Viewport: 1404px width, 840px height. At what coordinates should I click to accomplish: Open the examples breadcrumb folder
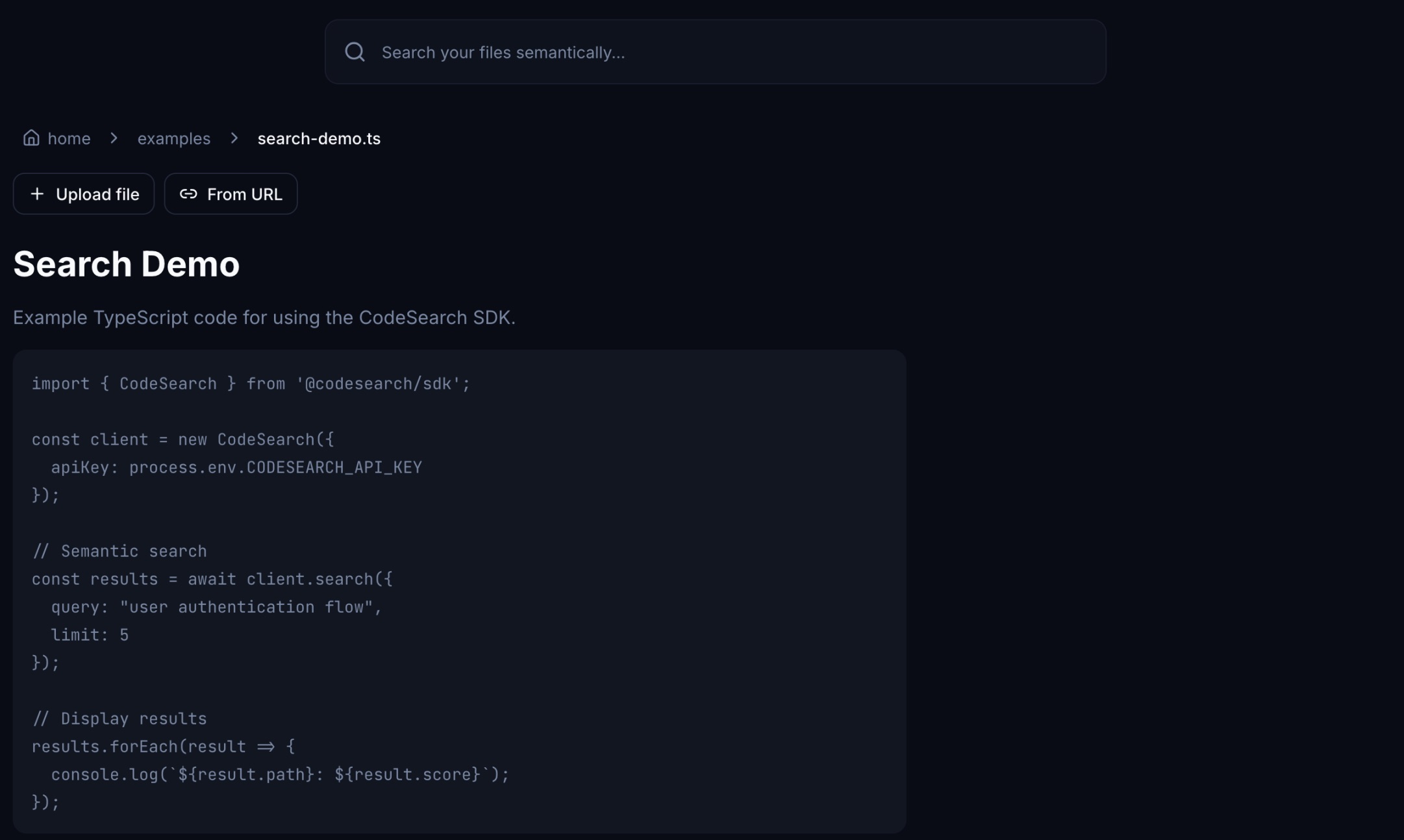tap(173, 138)
